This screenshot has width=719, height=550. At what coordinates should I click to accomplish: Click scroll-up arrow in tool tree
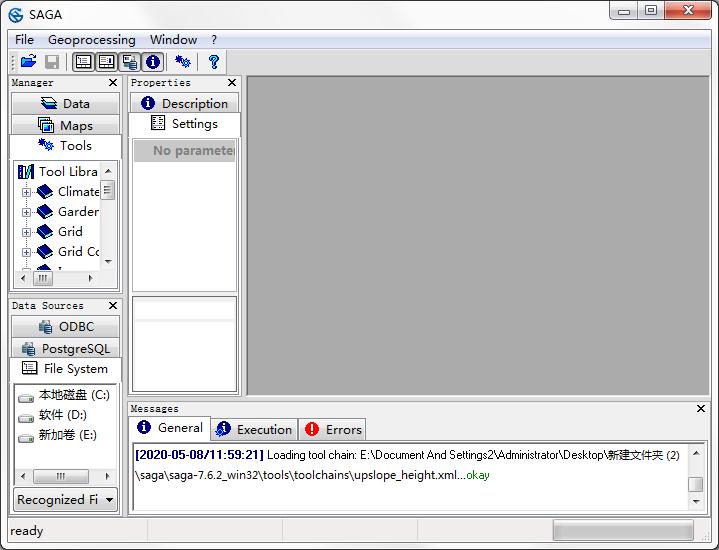(x=108, y=171)
